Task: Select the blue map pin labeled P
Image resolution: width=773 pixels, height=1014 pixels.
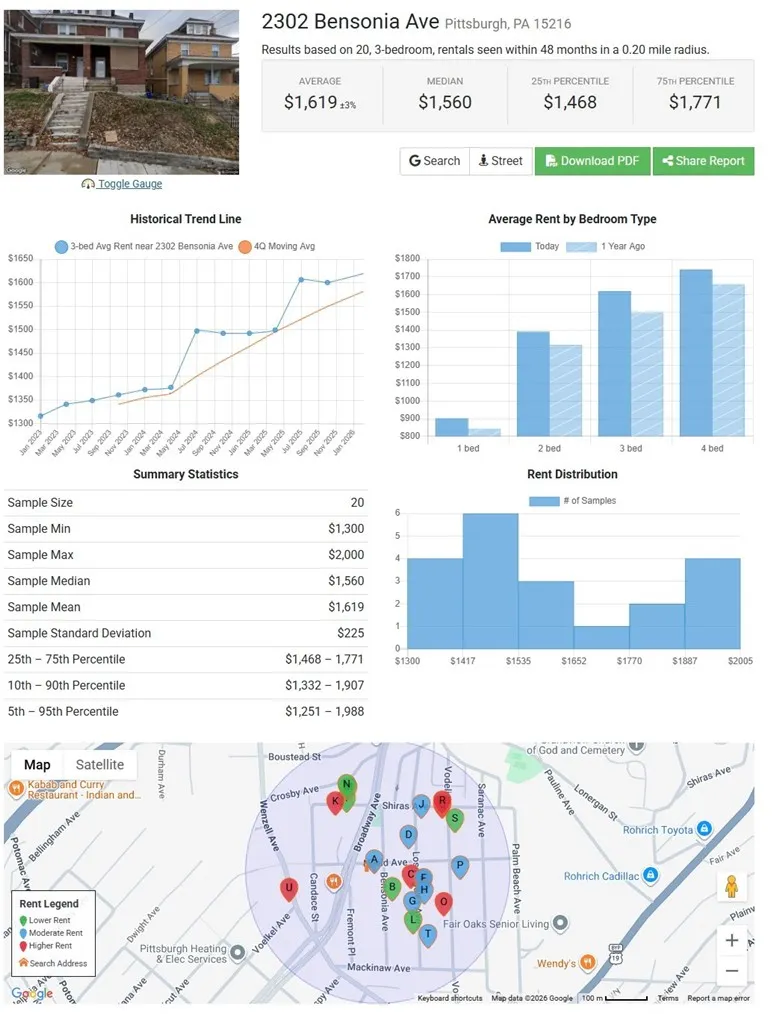Action: [459, 866]
